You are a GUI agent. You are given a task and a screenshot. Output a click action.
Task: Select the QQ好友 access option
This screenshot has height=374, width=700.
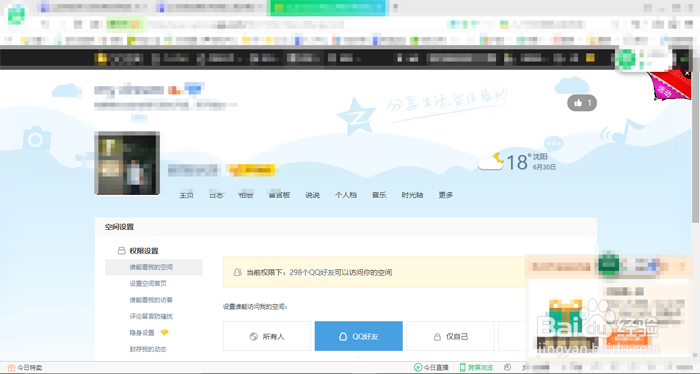click(x=358, y=336)
